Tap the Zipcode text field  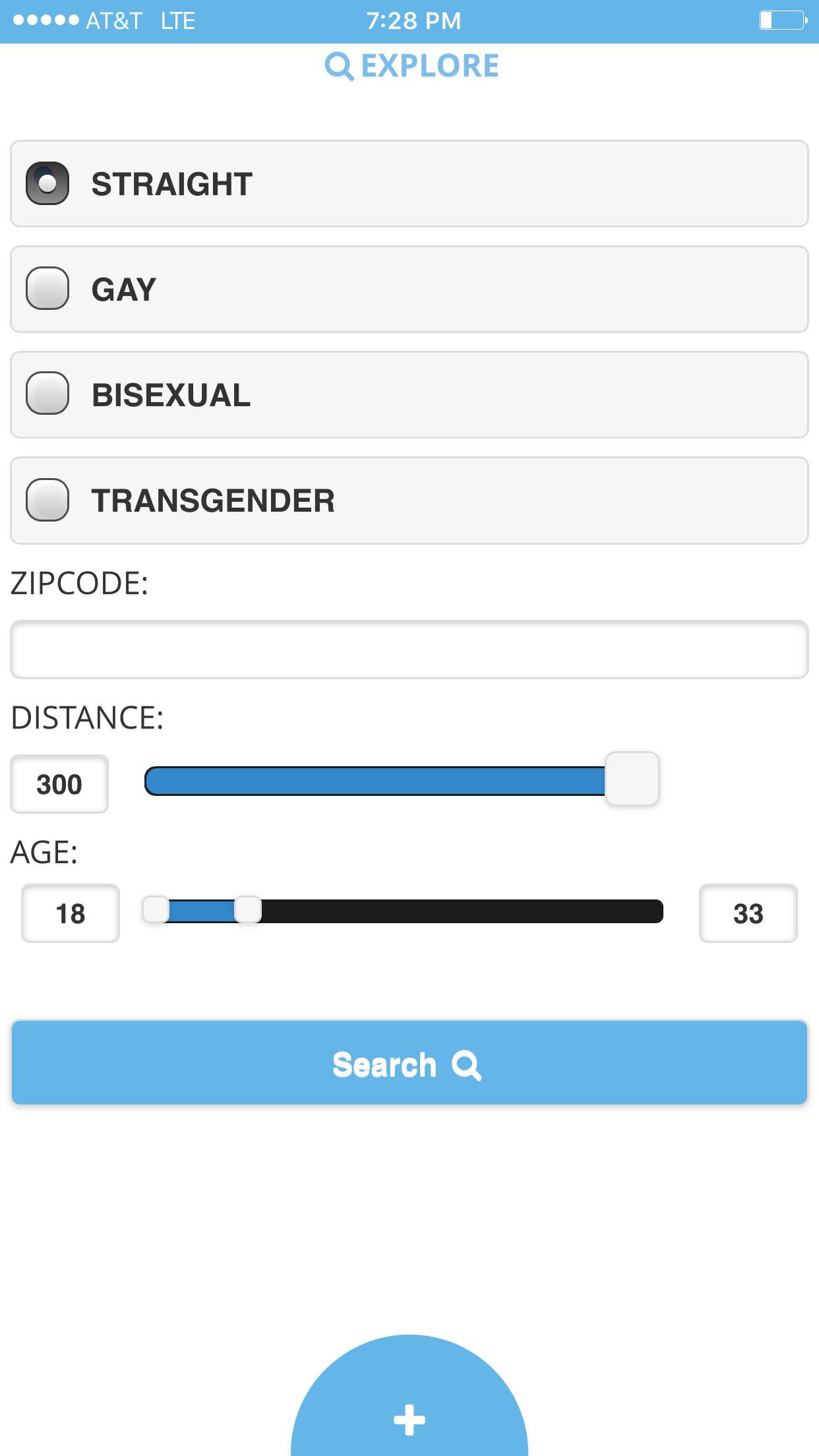click(409, 650)
